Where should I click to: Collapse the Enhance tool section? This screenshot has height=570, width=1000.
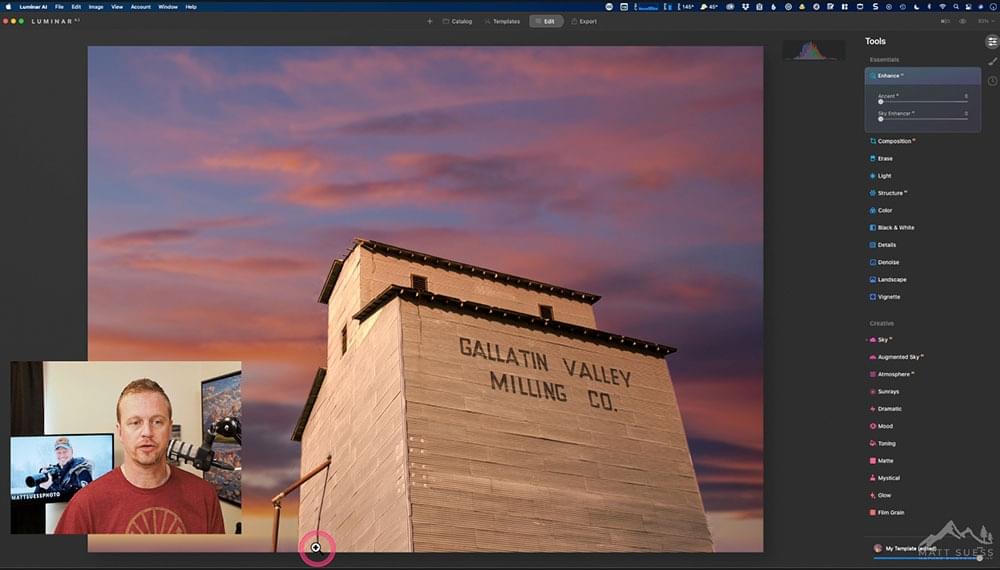[889, 76]
